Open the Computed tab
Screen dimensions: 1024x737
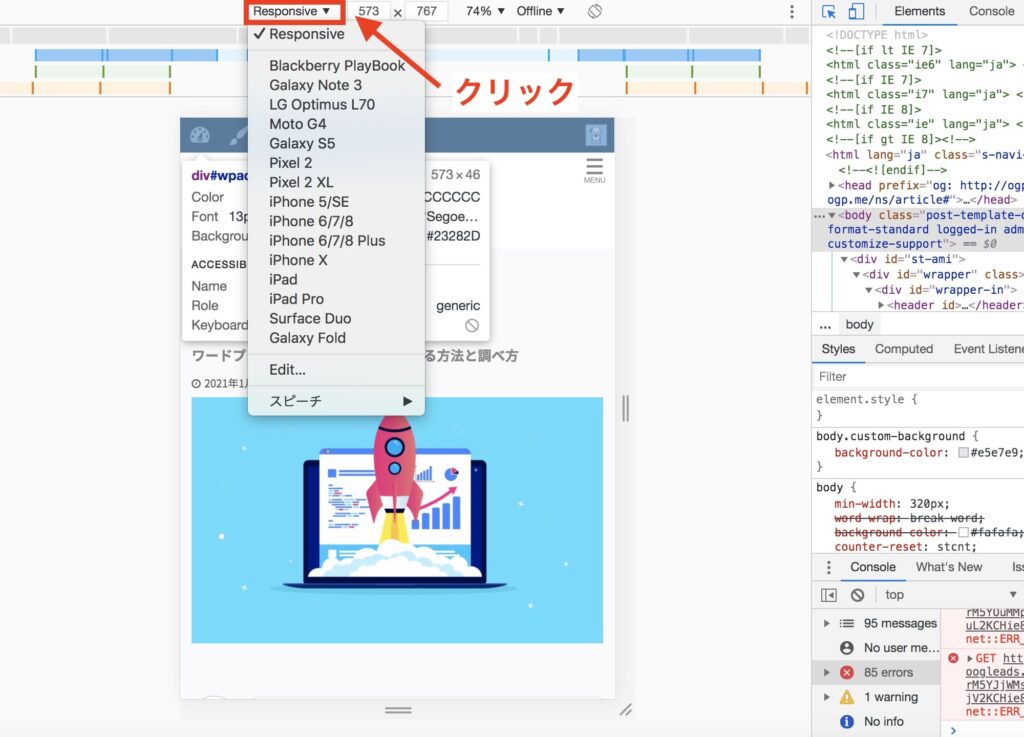(x=903, y=349)
